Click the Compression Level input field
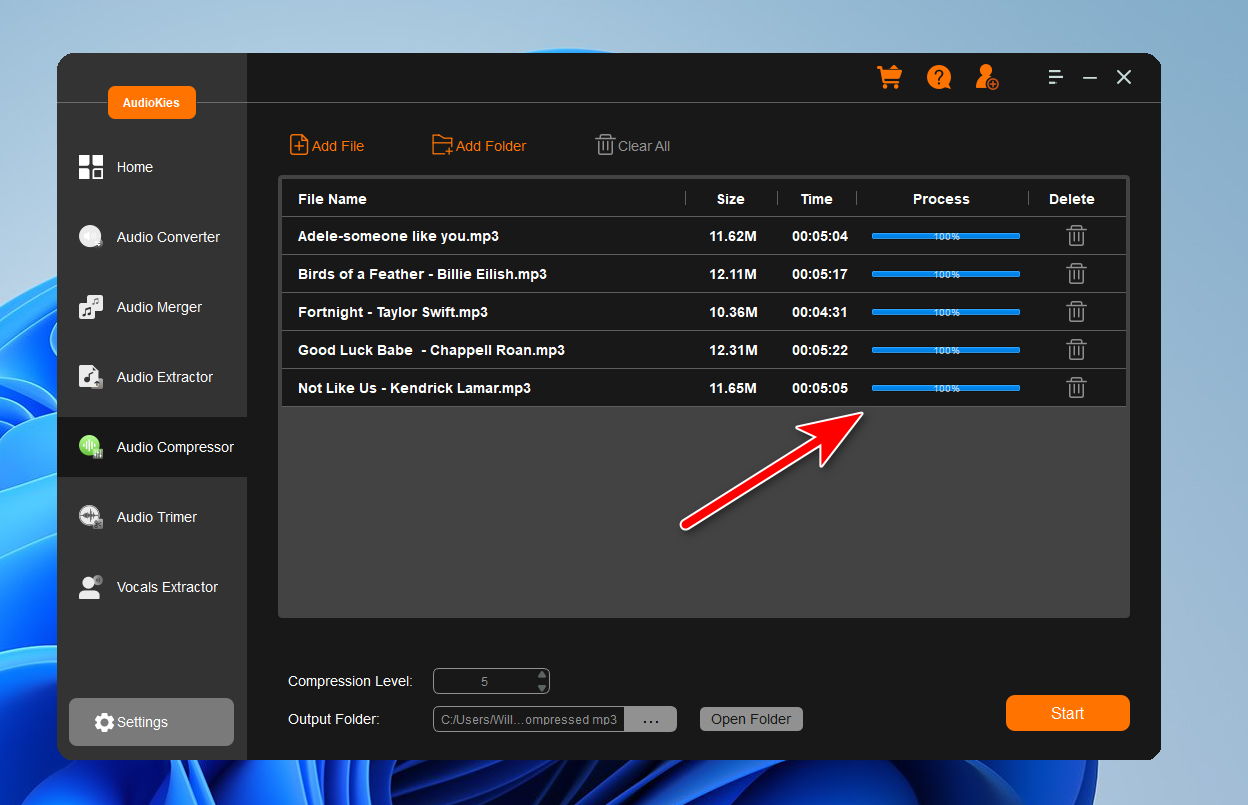Screen dimensions: 1248x805 click(491, 681)
